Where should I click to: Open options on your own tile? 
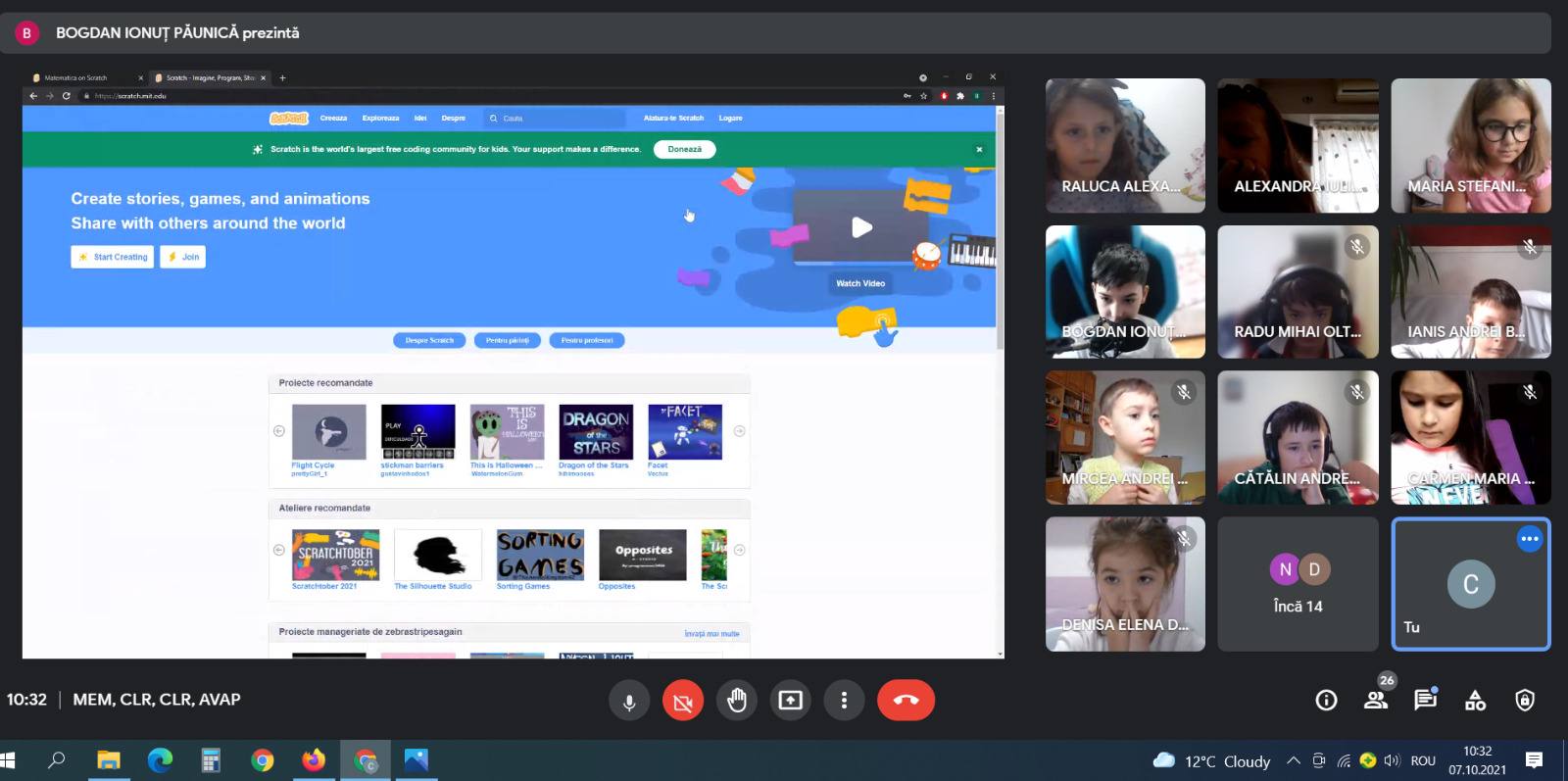pos(1529,539)
